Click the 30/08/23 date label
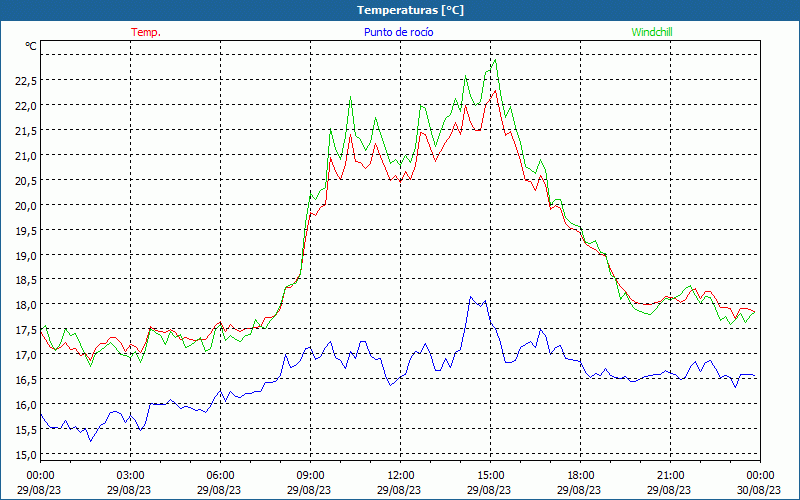The width and height of the screenshot is (800, 500). pyautogui.click(x=759, y=490)
